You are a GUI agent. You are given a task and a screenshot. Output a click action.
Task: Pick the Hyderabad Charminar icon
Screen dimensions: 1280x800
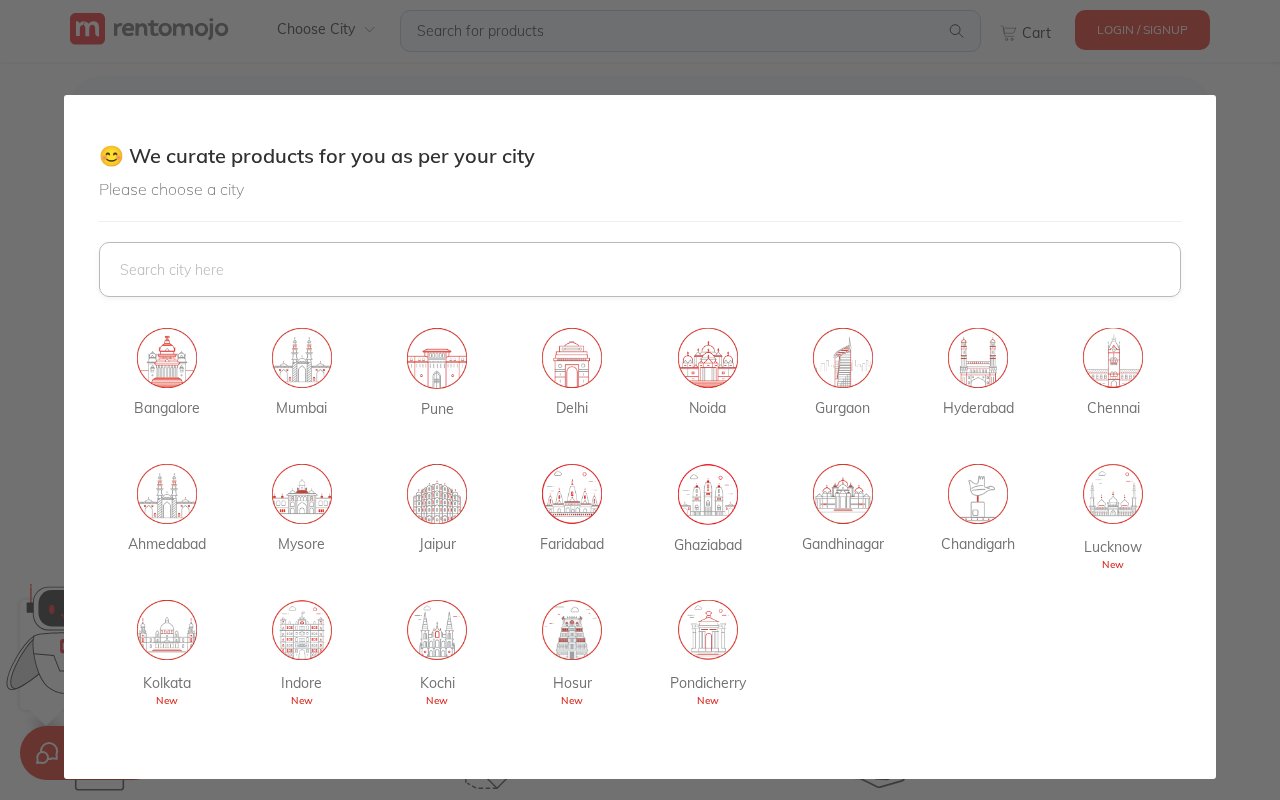[x=978, y=358]
